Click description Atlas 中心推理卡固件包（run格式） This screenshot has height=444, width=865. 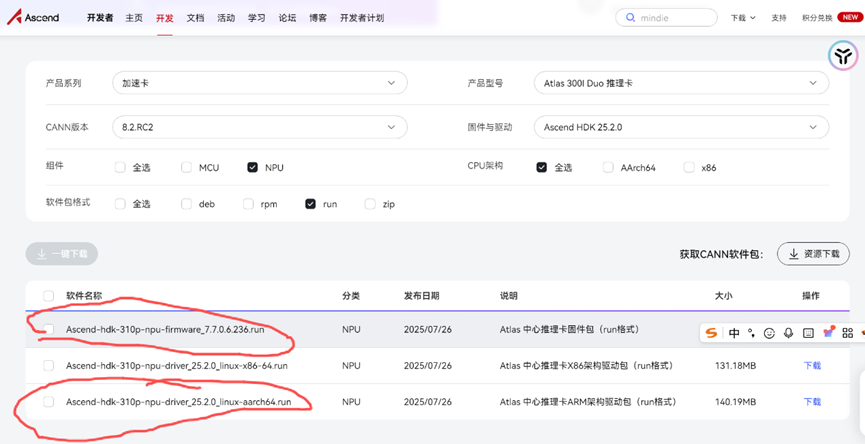pyautogui.click(x=571, y=329)
